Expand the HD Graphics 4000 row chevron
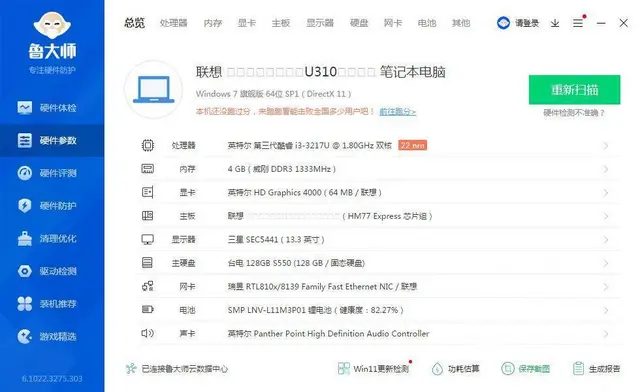 [606, 192]
